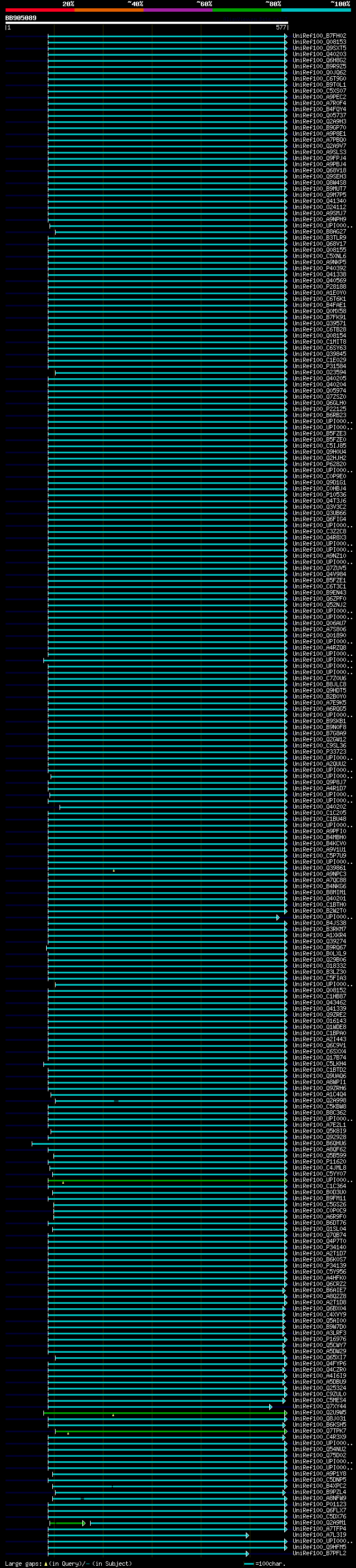Click hit label UniRef100_Q40201
356x1568 pixels.
319,898
